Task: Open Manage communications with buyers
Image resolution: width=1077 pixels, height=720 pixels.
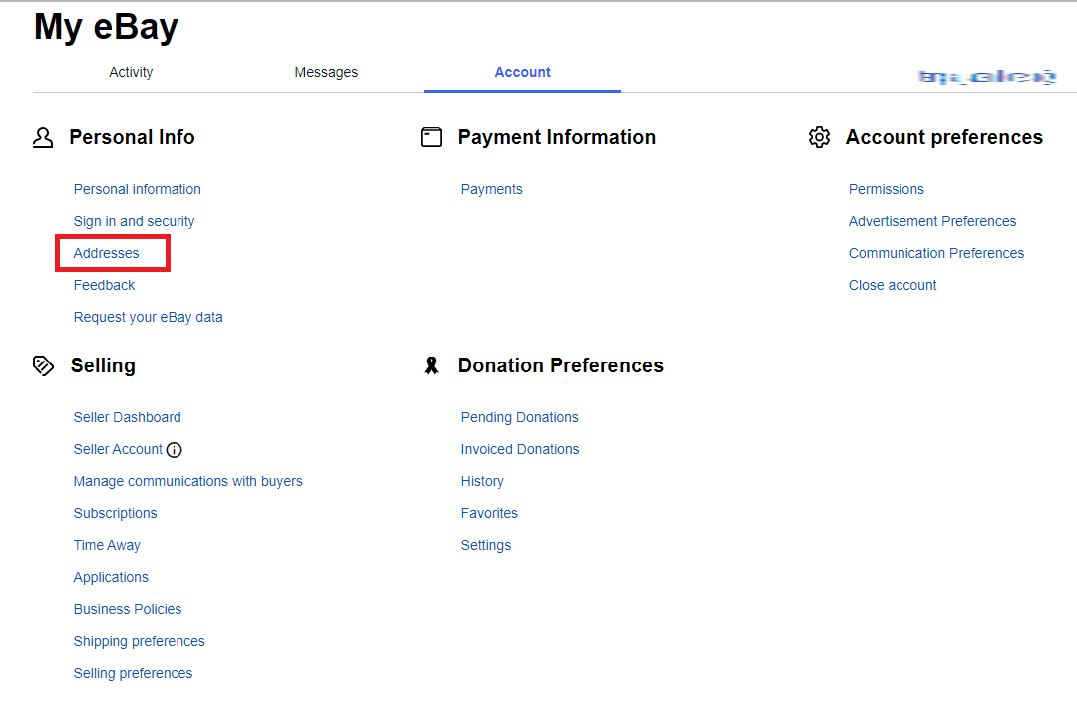Action: (188, 481)
